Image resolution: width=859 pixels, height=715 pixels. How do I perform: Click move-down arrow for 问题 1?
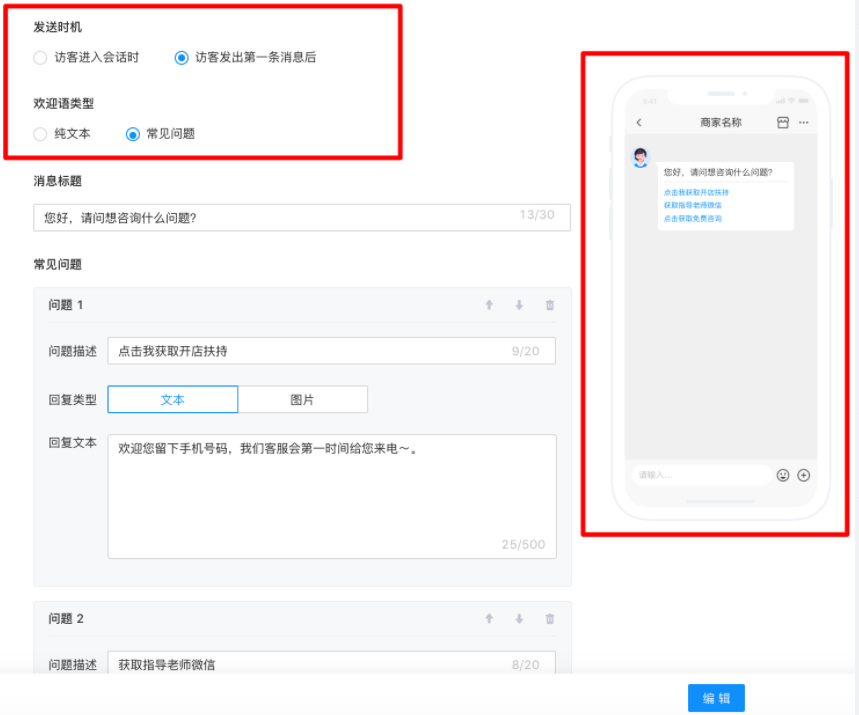[x=519, y=305]
